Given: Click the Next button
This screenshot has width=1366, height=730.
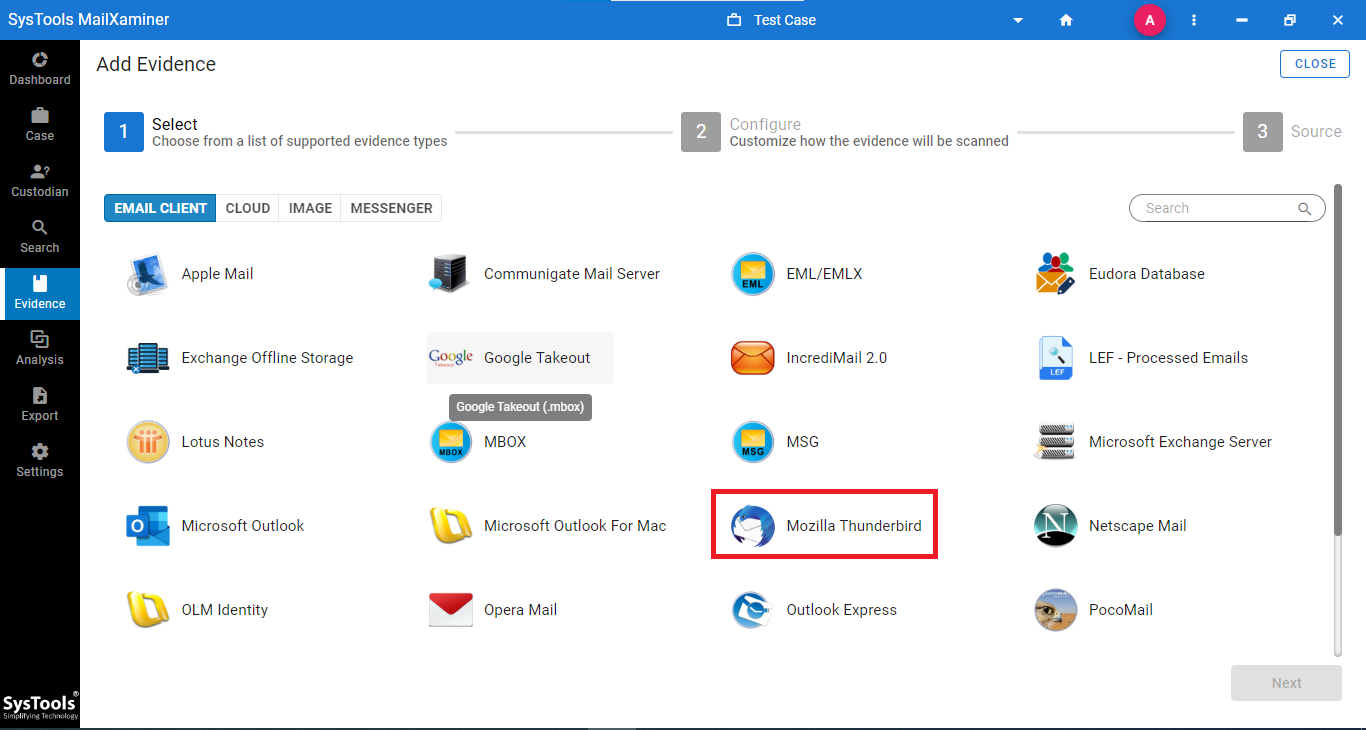Looking at the screenshot, I should point(1286,683).
